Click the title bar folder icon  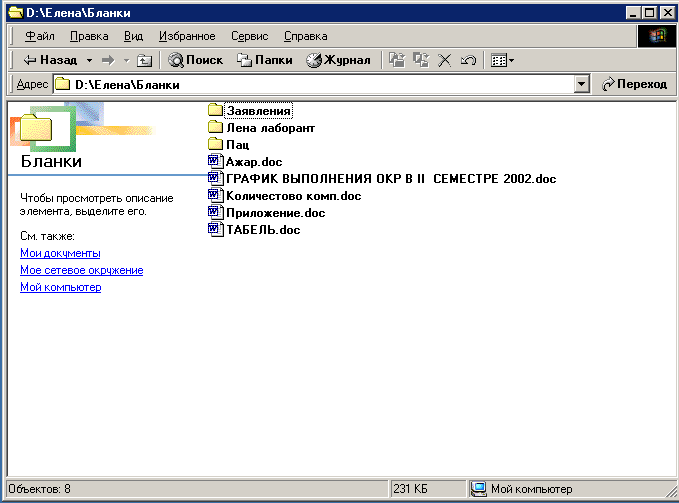(16, 13)
